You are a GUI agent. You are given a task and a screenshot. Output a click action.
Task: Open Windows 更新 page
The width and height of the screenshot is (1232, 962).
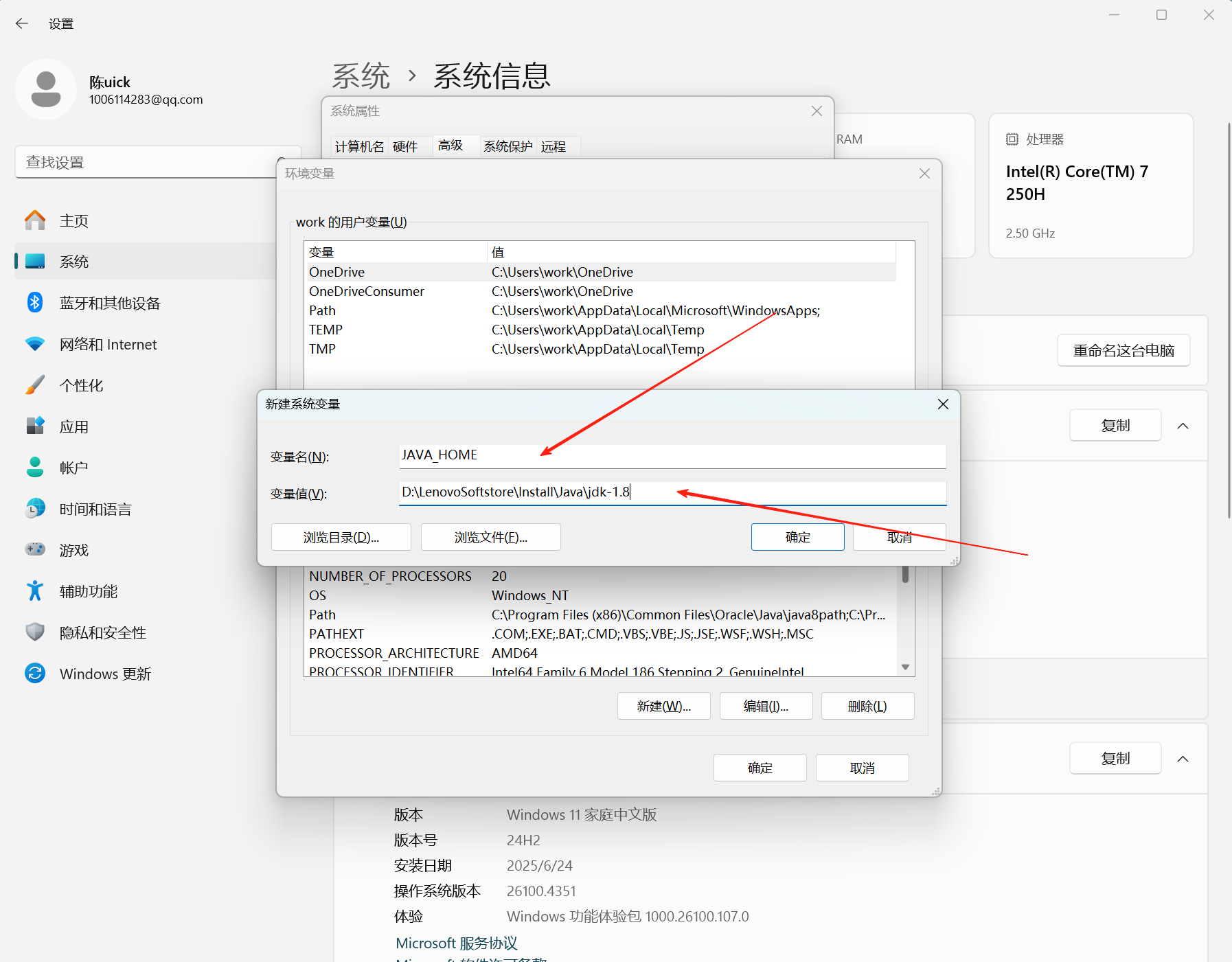104,673
